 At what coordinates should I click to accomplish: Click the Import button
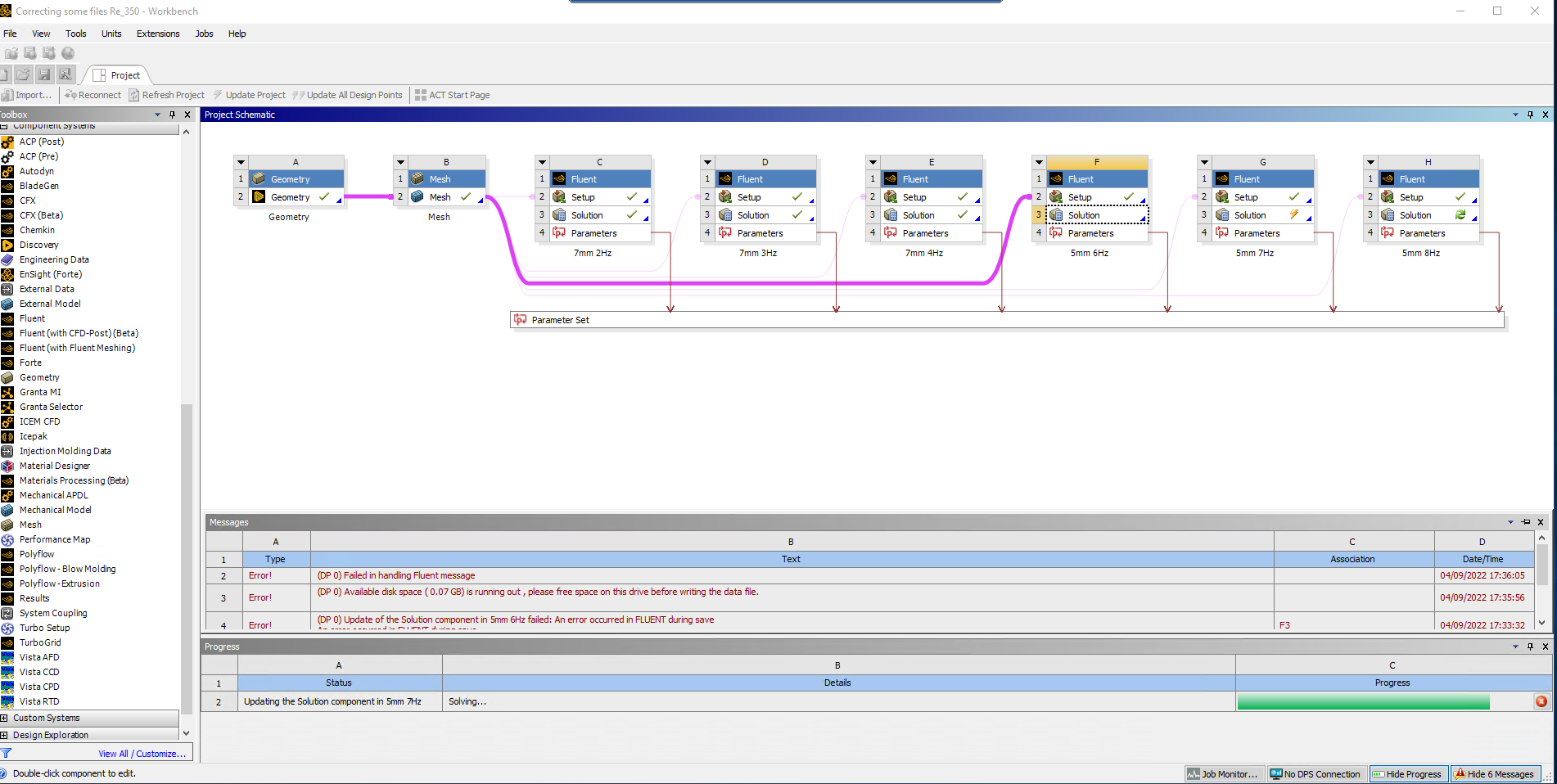pos(27,95)
